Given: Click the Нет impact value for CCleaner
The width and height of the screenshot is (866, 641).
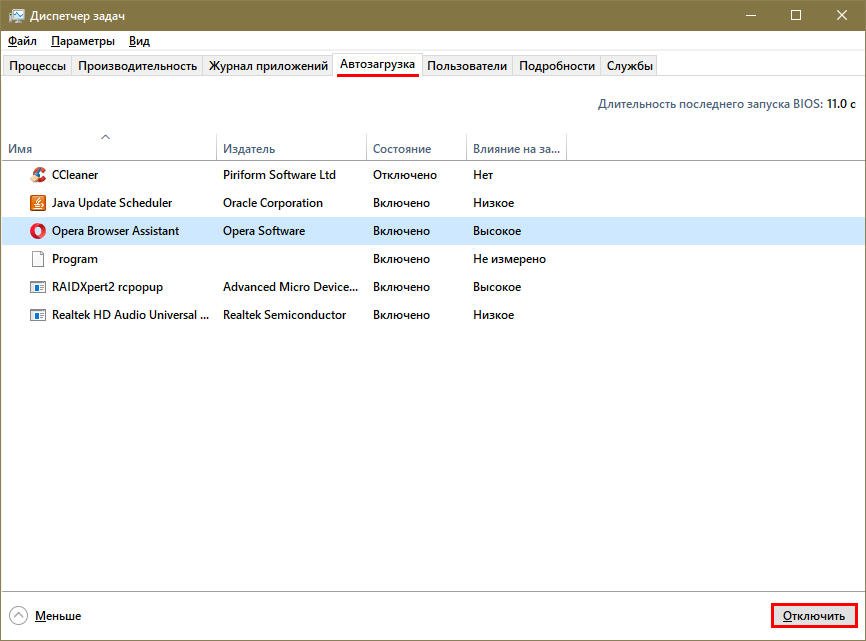Looking at the screenshot, I should (x=483, y=175).
